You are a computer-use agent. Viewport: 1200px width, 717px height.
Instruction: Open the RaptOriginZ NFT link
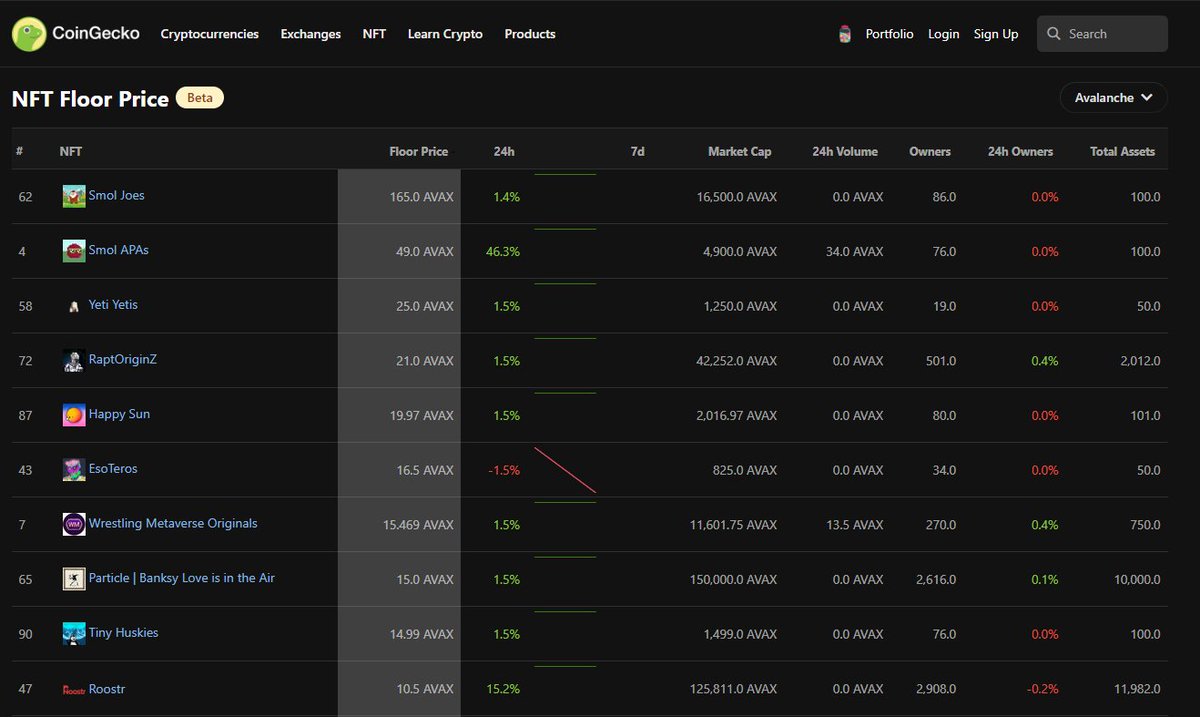coord(123,359)
